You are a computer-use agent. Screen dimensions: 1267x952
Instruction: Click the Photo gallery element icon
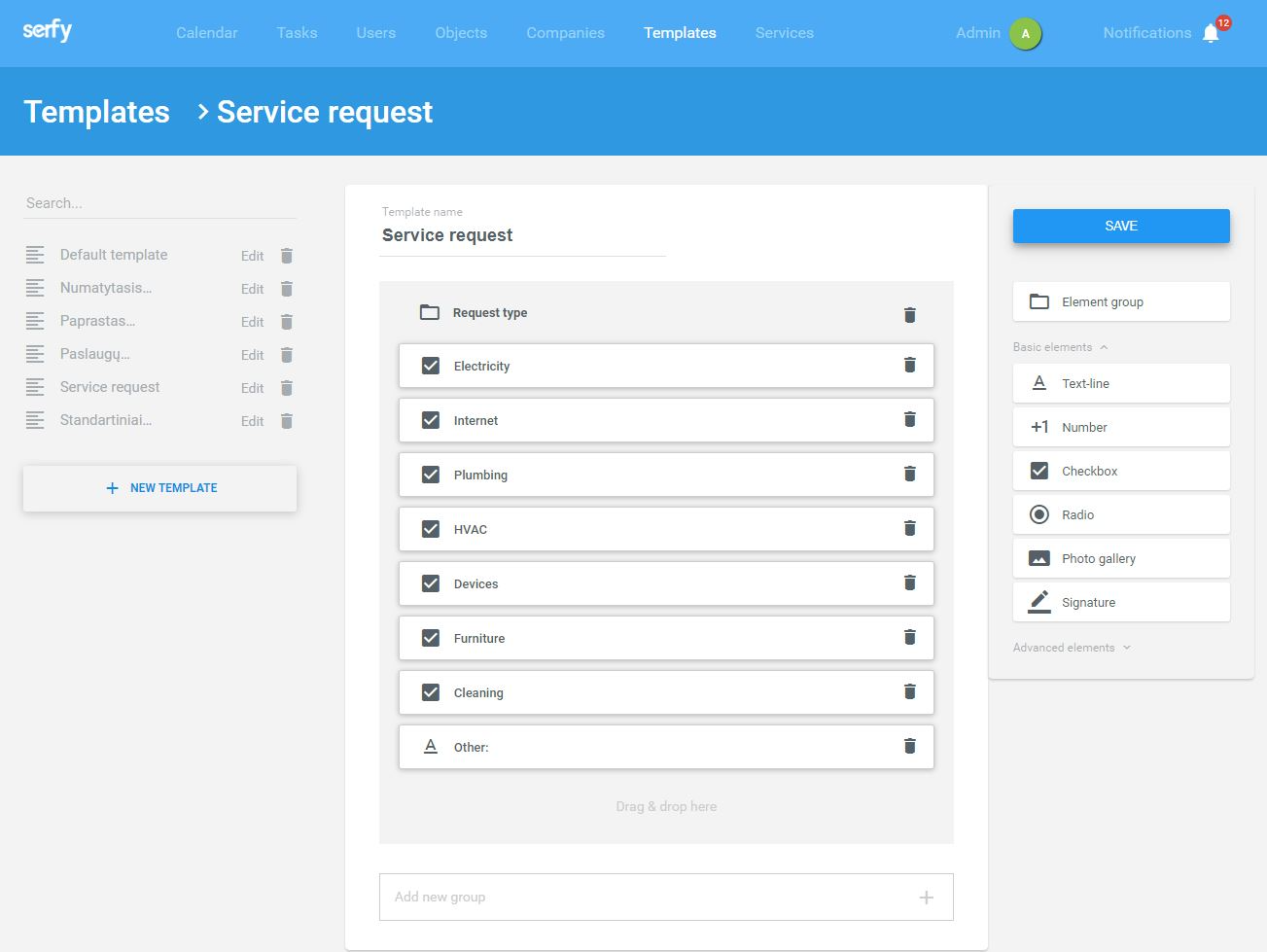(x=1038, y=558)
